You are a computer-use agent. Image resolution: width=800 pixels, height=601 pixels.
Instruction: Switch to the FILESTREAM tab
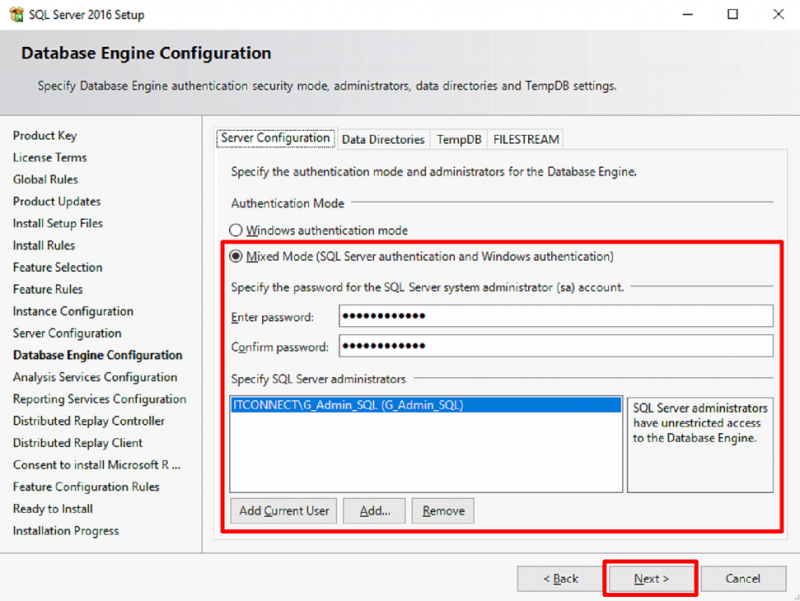(525, 139)
